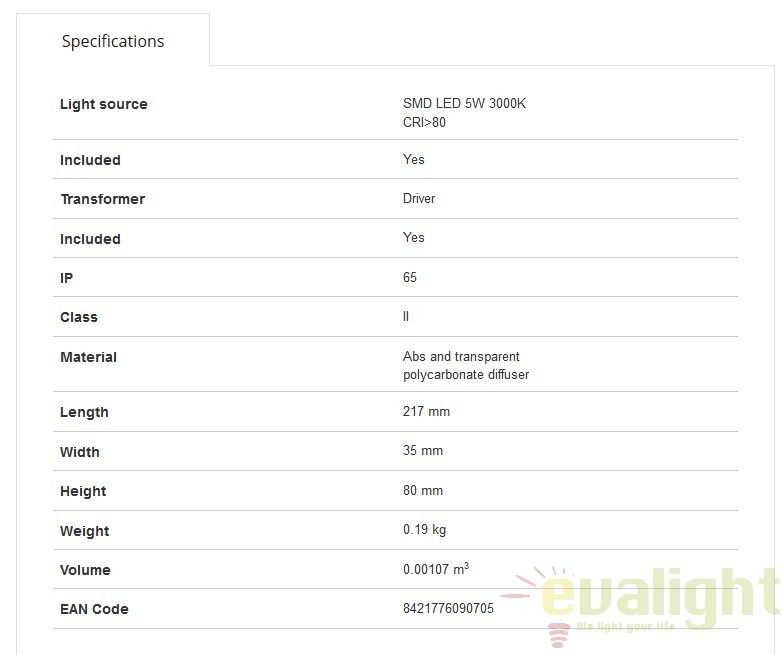Select the Height value 80 mm
Viewport: 782px width, 655px height.
click(x=423, y=490)
